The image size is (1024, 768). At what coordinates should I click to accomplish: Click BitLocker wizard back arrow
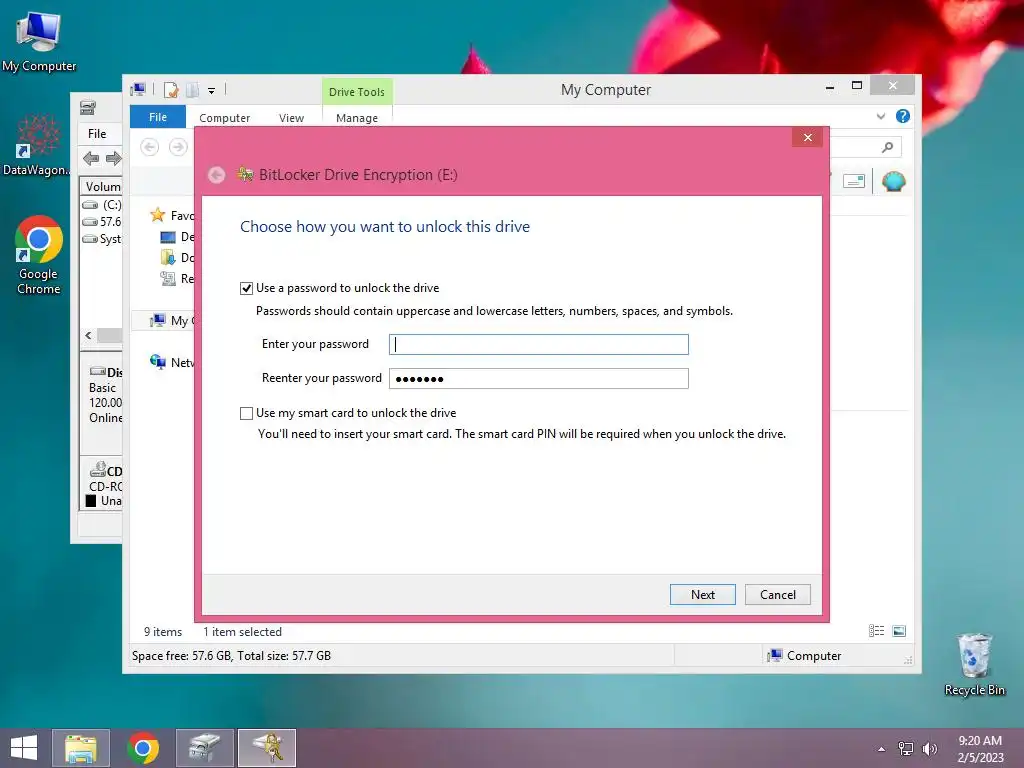click(217, 175)
